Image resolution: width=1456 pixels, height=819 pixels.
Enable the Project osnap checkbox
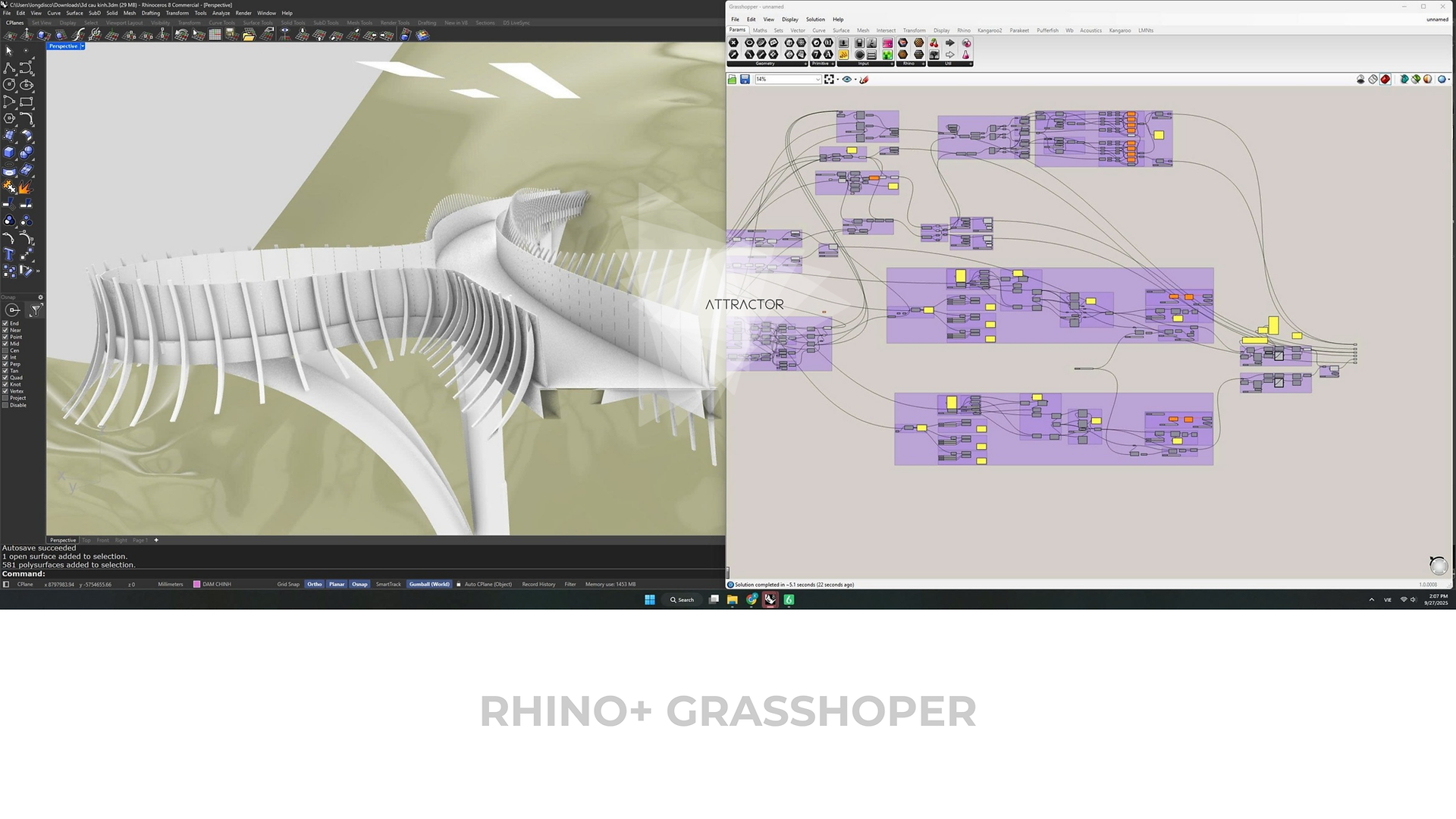[5, 398]
